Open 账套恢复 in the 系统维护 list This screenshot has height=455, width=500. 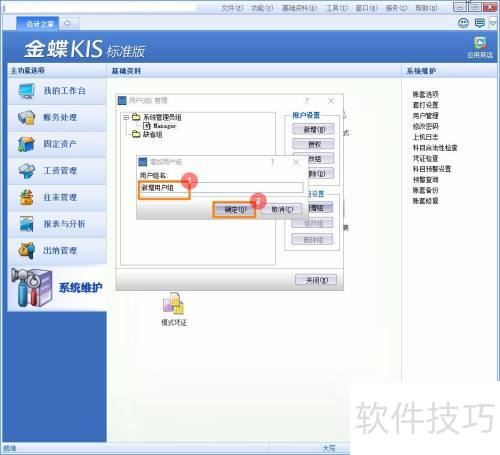(x=425, y=201)
